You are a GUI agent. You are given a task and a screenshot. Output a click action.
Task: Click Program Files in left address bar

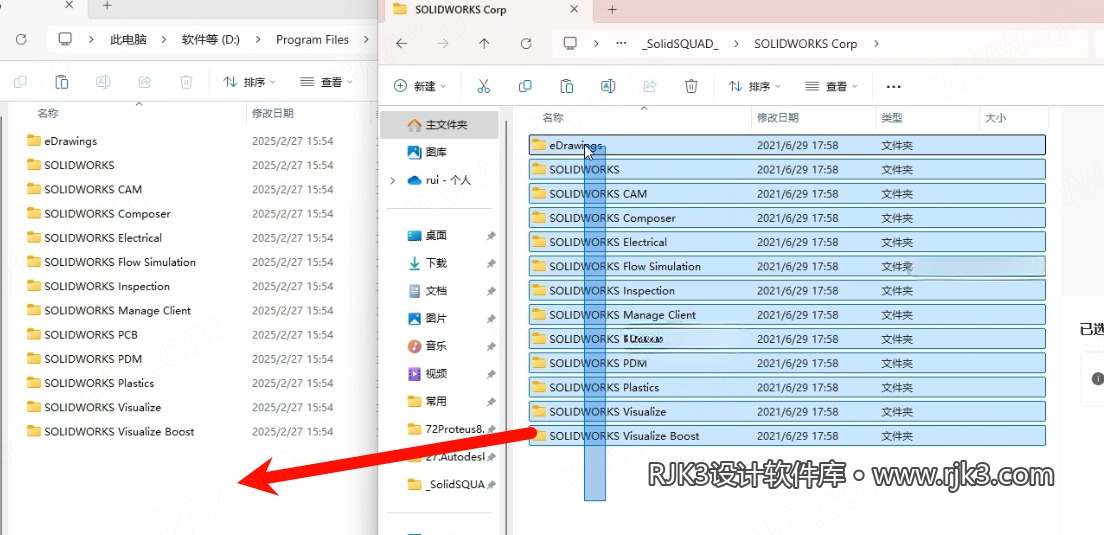312,39
